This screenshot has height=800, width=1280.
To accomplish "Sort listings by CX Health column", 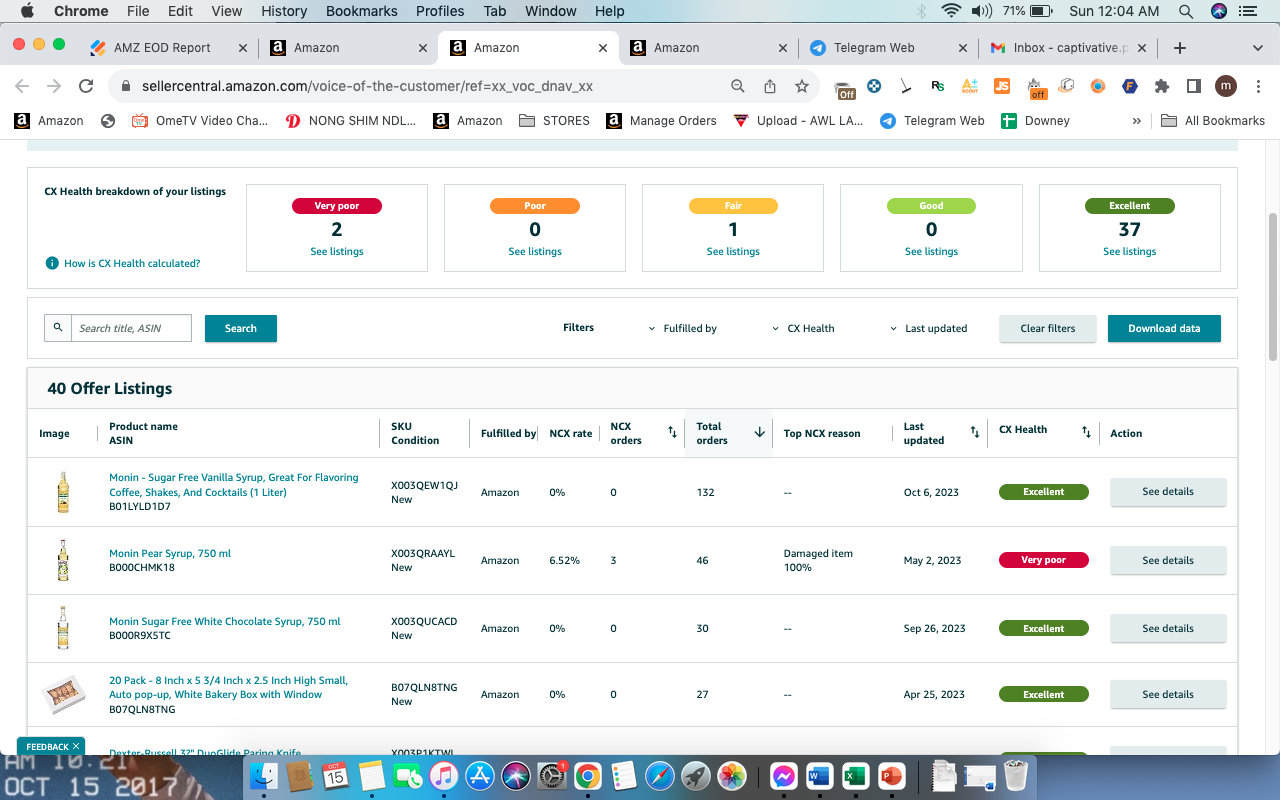I will coord(1086,432).
